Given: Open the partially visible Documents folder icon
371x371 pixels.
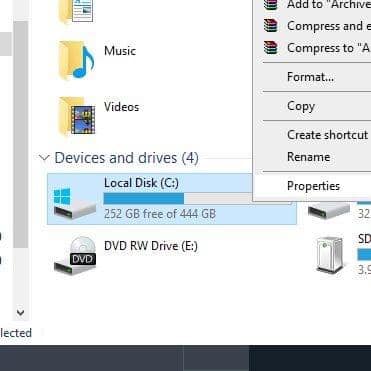Looking at the screenshot, I should click(x=76, y=11).
